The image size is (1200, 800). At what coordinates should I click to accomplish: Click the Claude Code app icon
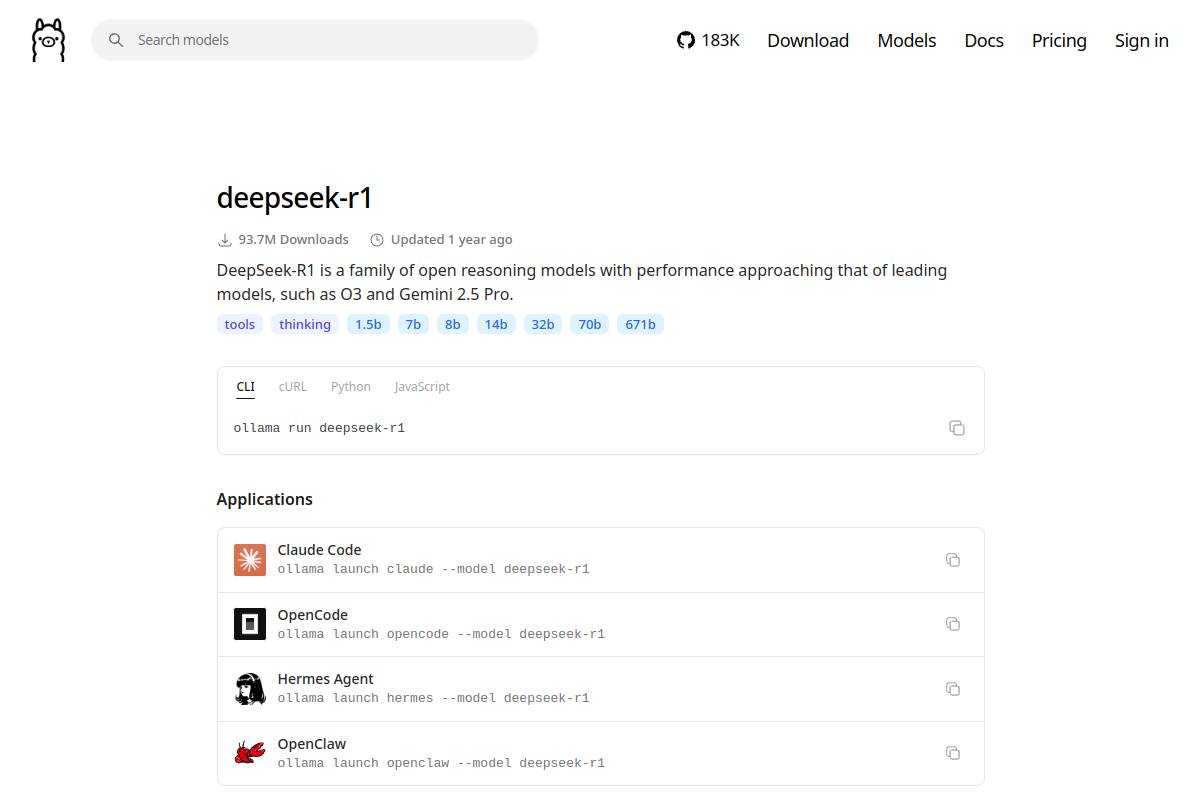250,560
